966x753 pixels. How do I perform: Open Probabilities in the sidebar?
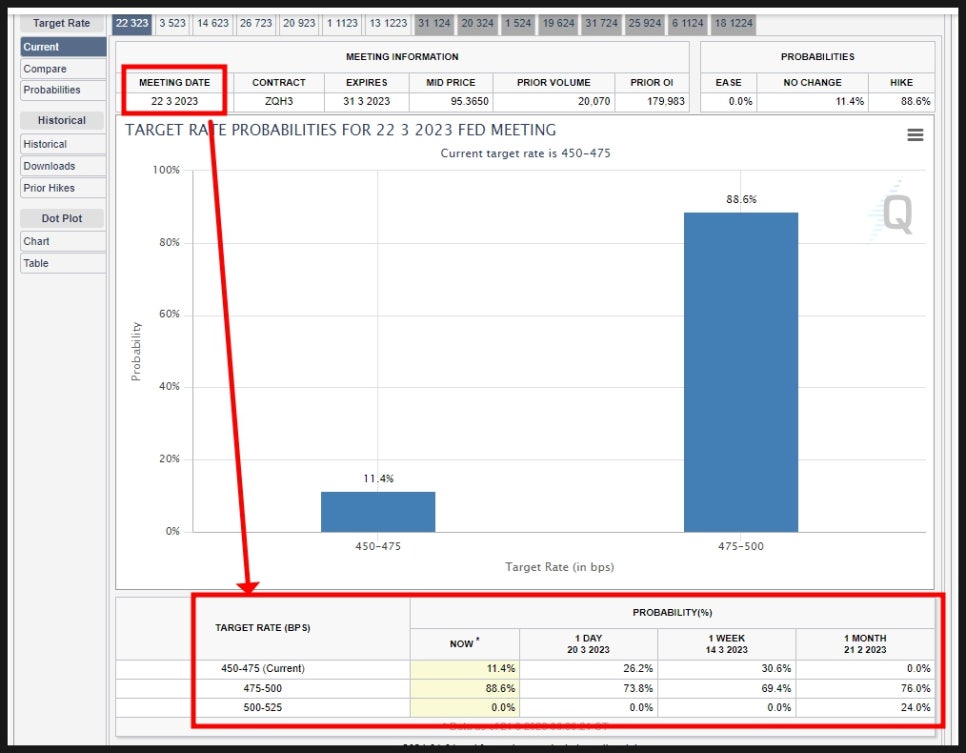tap(63, 90)
